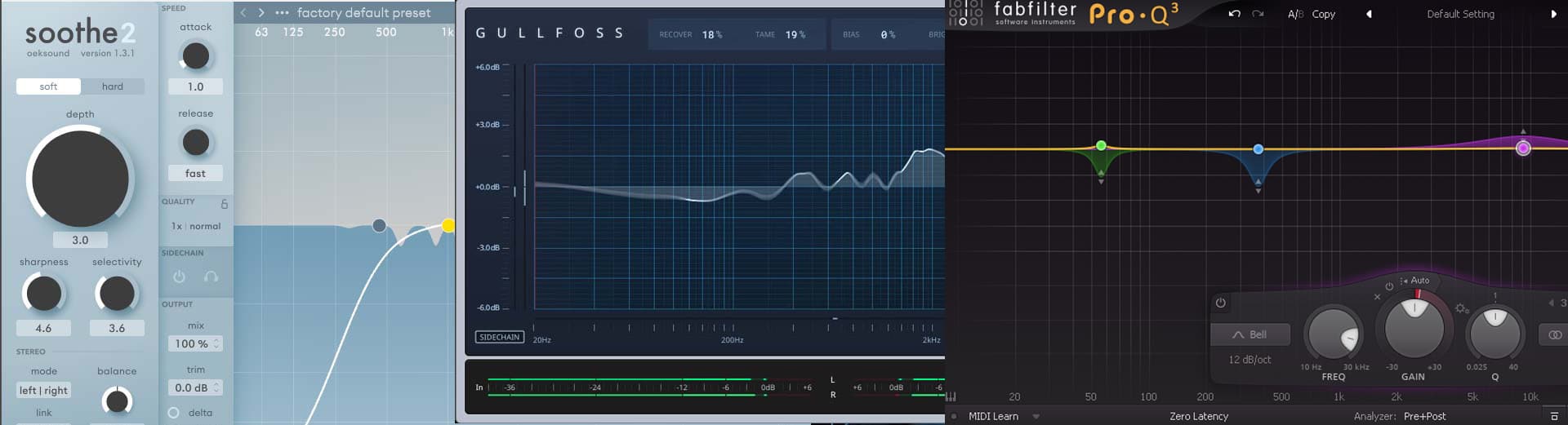Click the Pro-Q Copy button
Viewport: 1568px width, 425px height.
1323,14
